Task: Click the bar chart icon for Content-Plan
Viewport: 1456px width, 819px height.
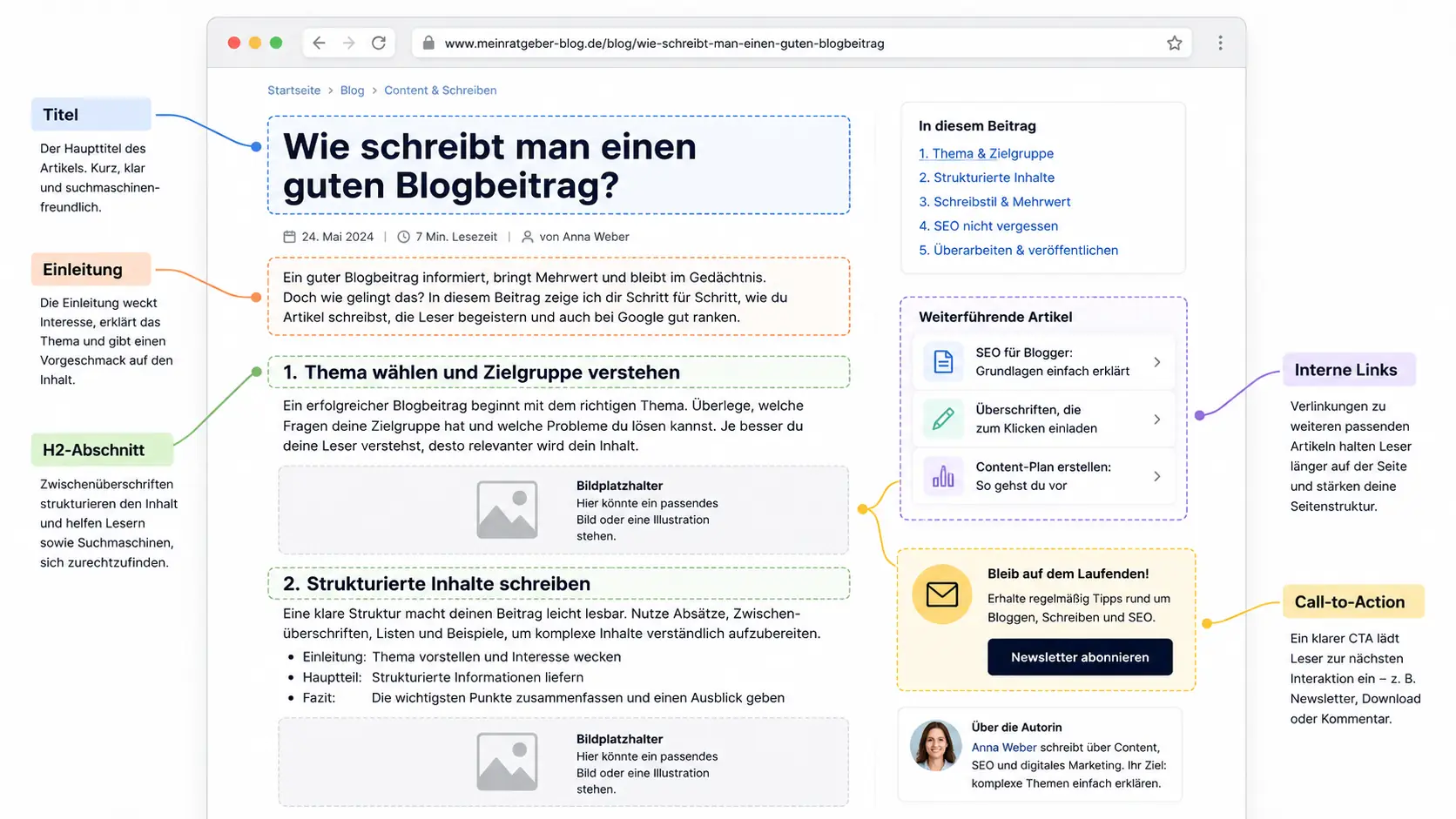Action: pyautogui.click(x=943, y=476)
